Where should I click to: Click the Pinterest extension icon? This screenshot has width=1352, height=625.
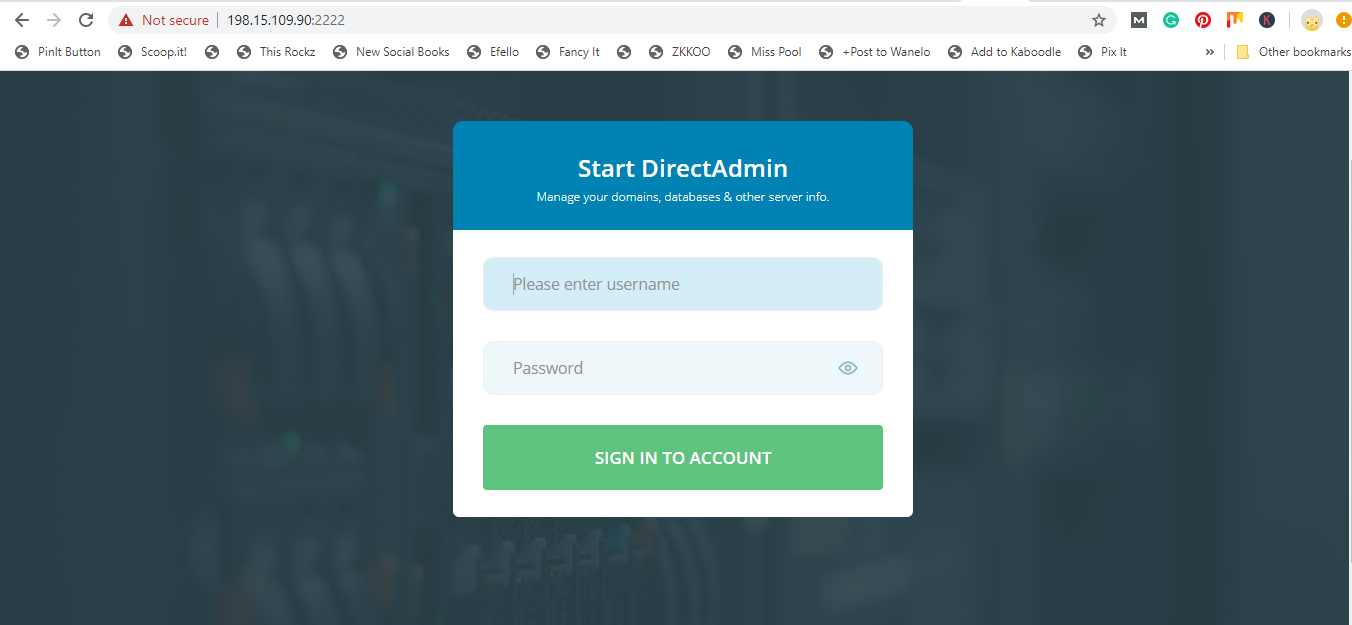click(x=1203, y=20)
